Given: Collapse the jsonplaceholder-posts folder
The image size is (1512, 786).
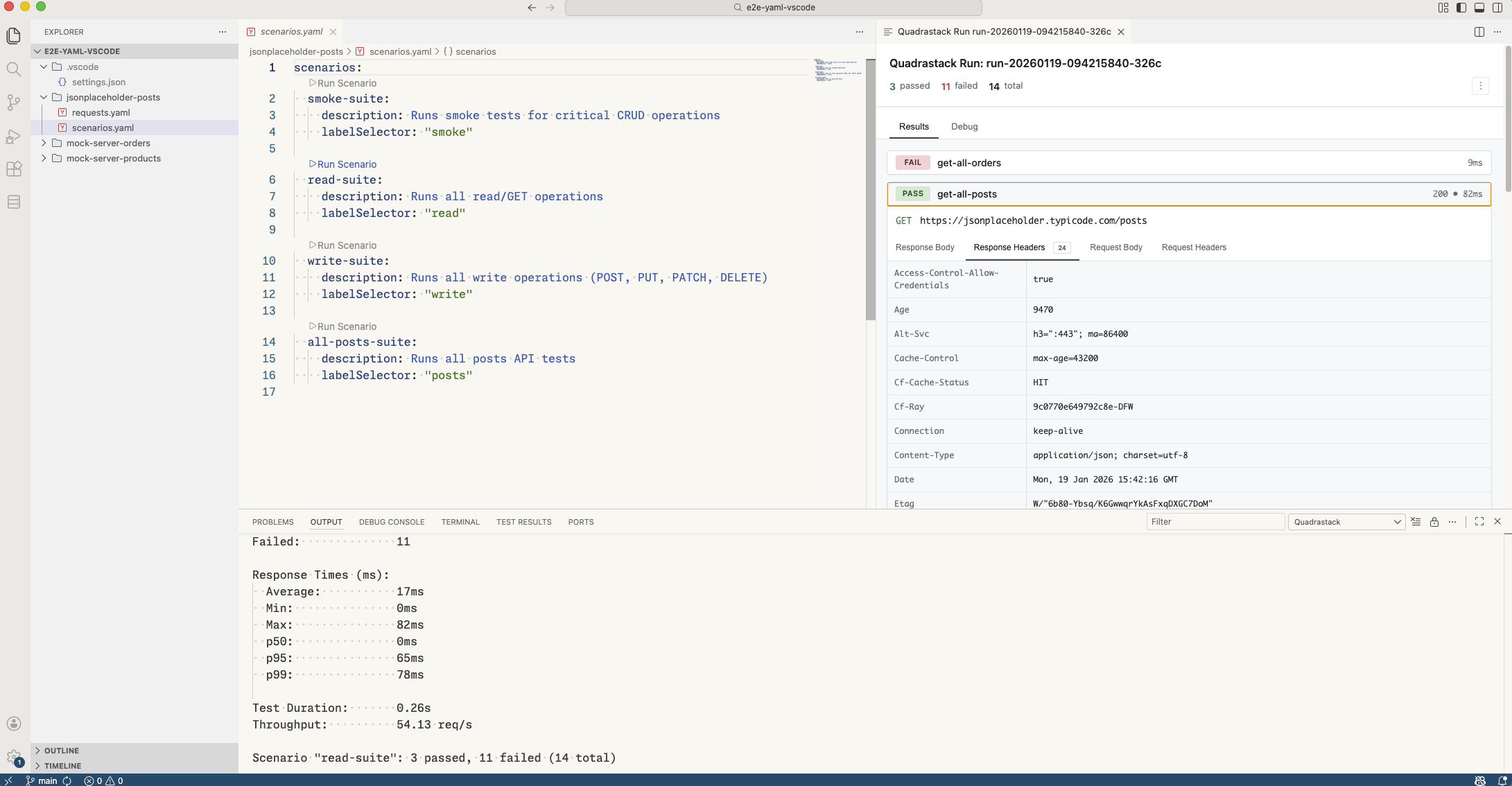Looking at the screenshot, I should pyautogui.click(x=43, y=97).
